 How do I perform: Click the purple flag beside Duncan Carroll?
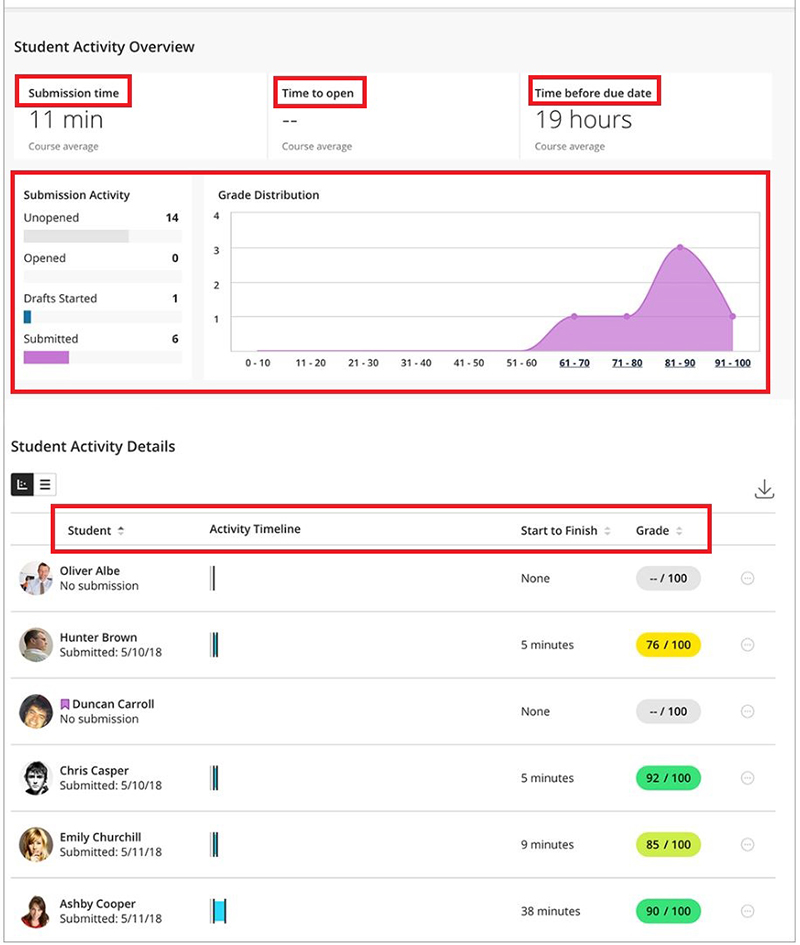coord(65,704)
